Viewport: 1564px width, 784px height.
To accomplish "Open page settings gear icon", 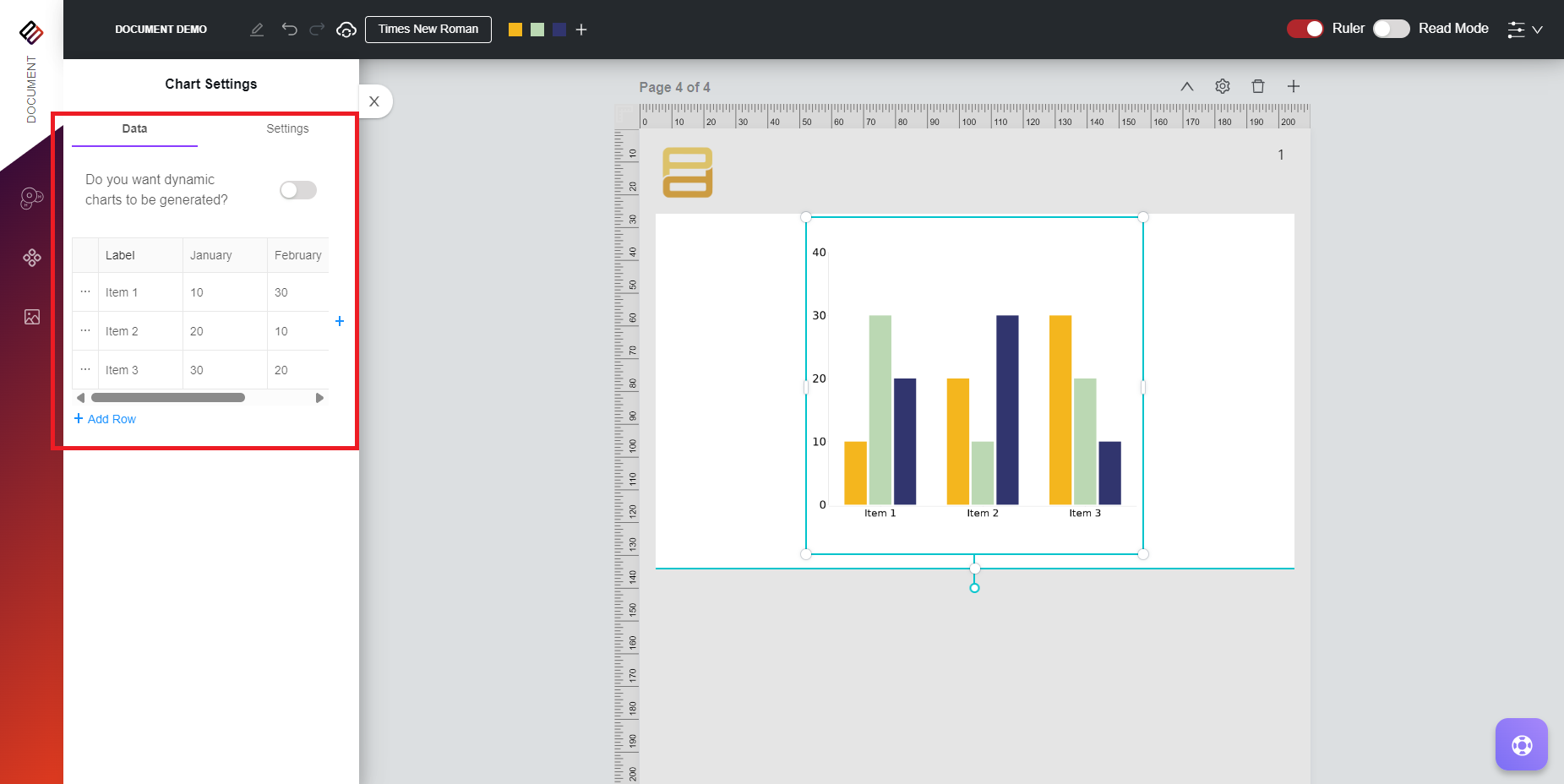I will coord(1222,86).
